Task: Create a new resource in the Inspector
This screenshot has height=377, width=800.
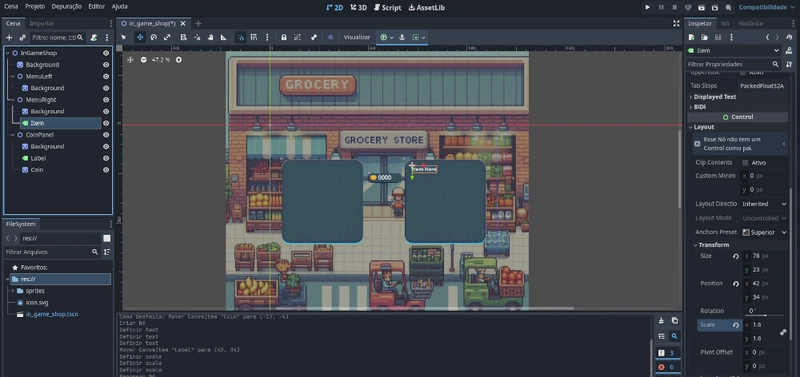Action: point(691,37)
